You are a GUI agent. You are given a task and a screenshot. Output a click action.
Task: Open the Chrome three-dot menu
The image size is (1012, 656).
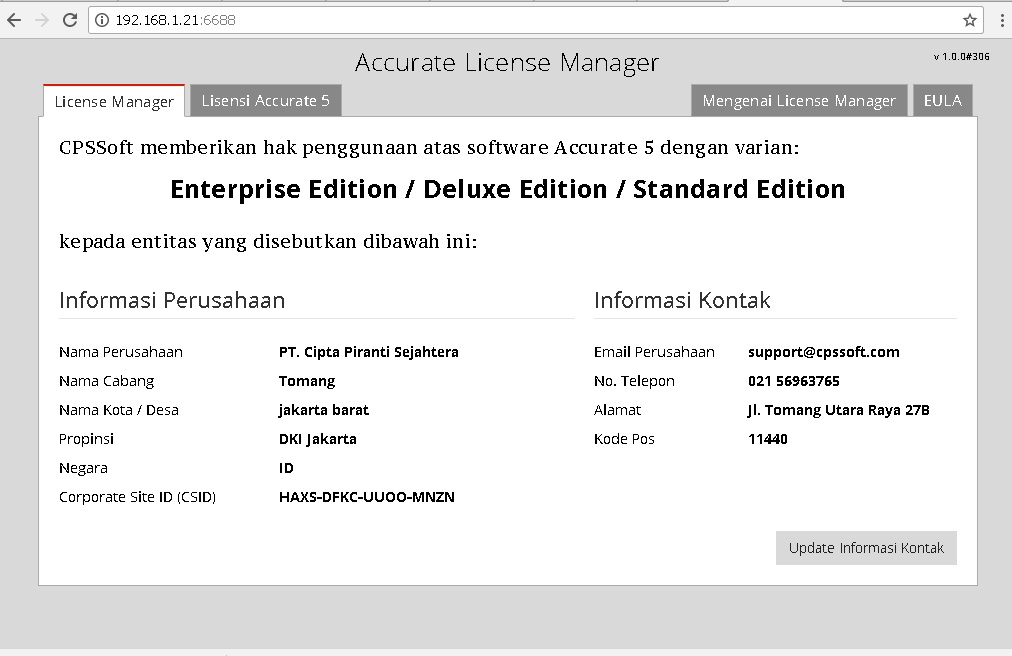[1001, 20]
